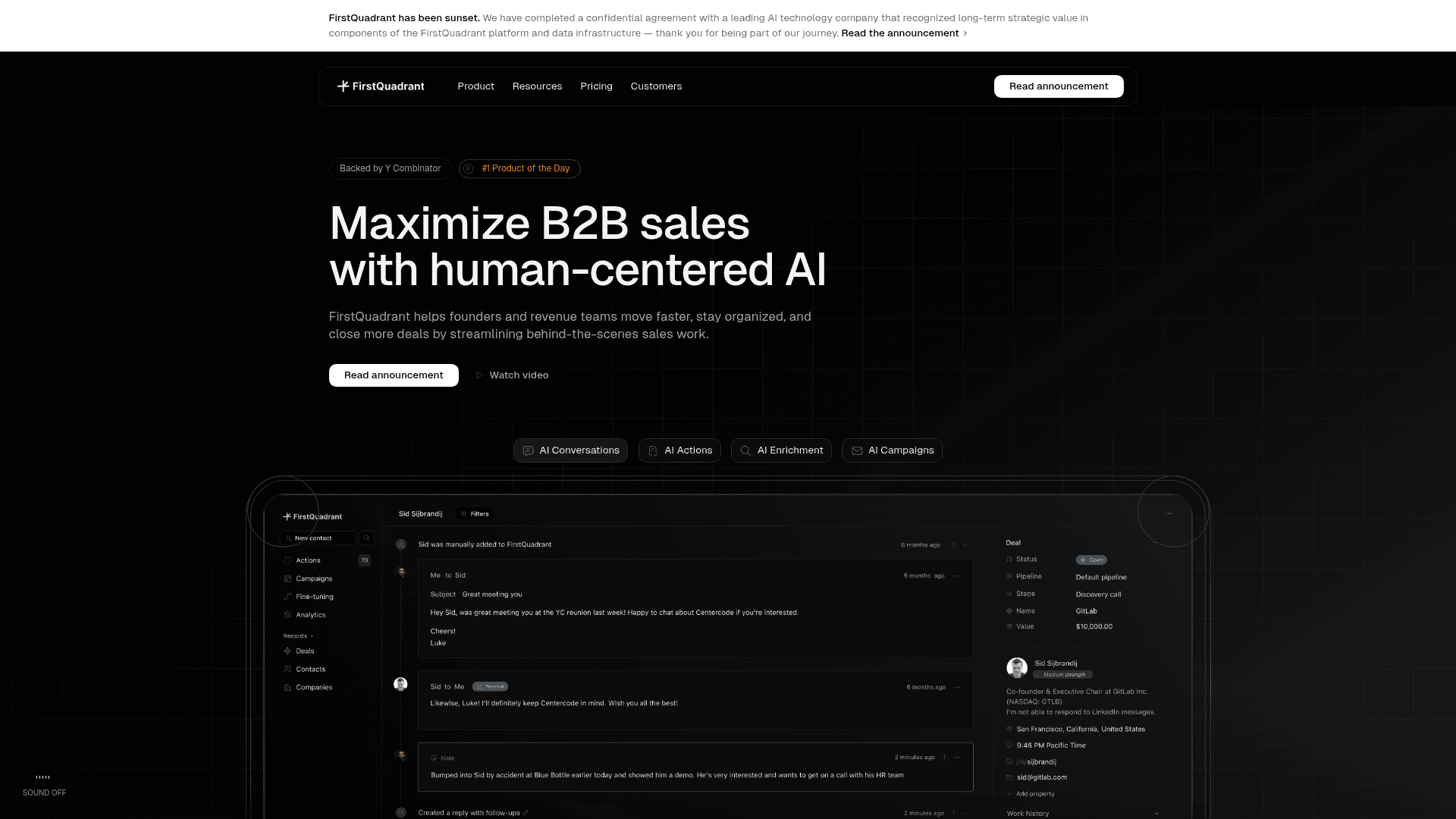Click the 19 badge next to Actions
Screen dimensions: 1456x819
[365, 560]
